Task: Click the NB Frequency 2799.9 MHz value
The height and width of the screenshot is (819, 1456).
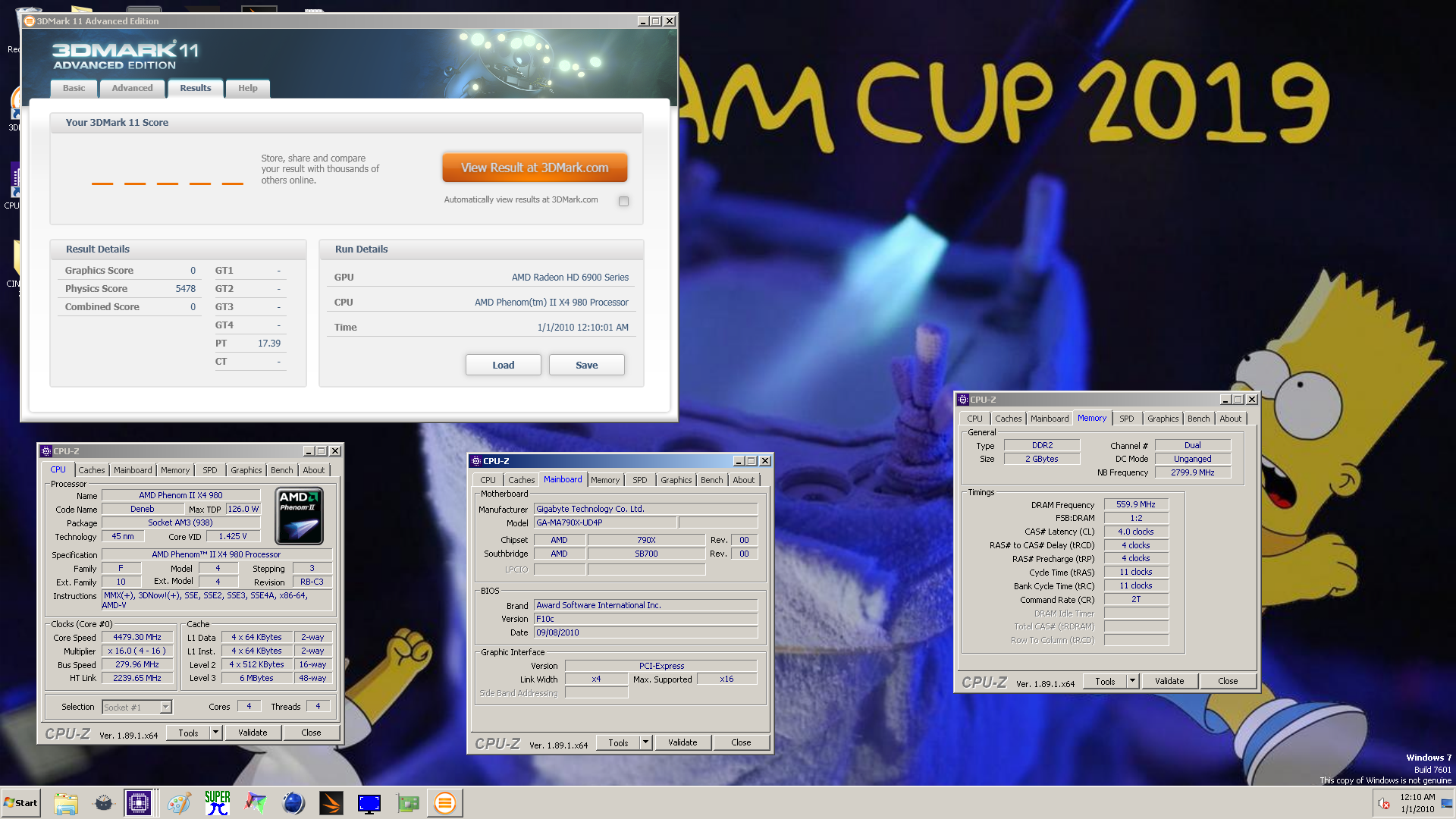Action: [x=1192, y=472]
